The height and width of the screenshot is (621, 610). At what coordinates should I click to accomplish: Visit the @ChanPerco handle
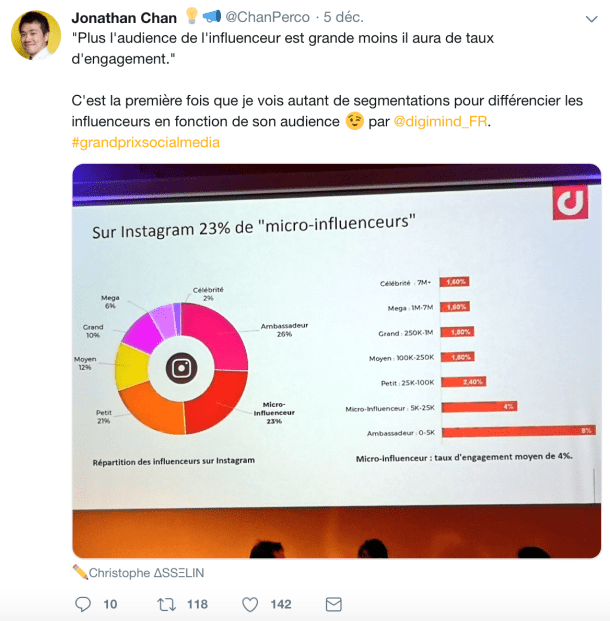267,17
